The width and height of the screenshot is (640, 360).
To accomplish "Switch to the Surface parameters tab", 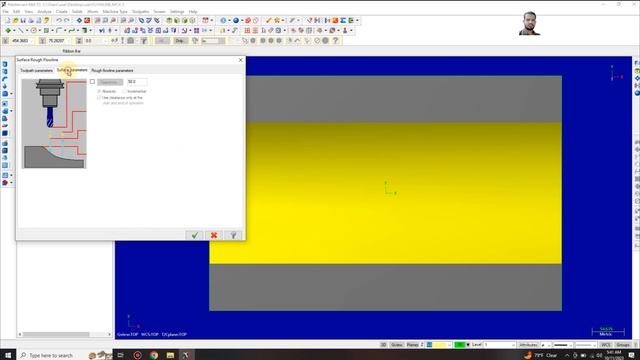I will [x=72, y=70].
